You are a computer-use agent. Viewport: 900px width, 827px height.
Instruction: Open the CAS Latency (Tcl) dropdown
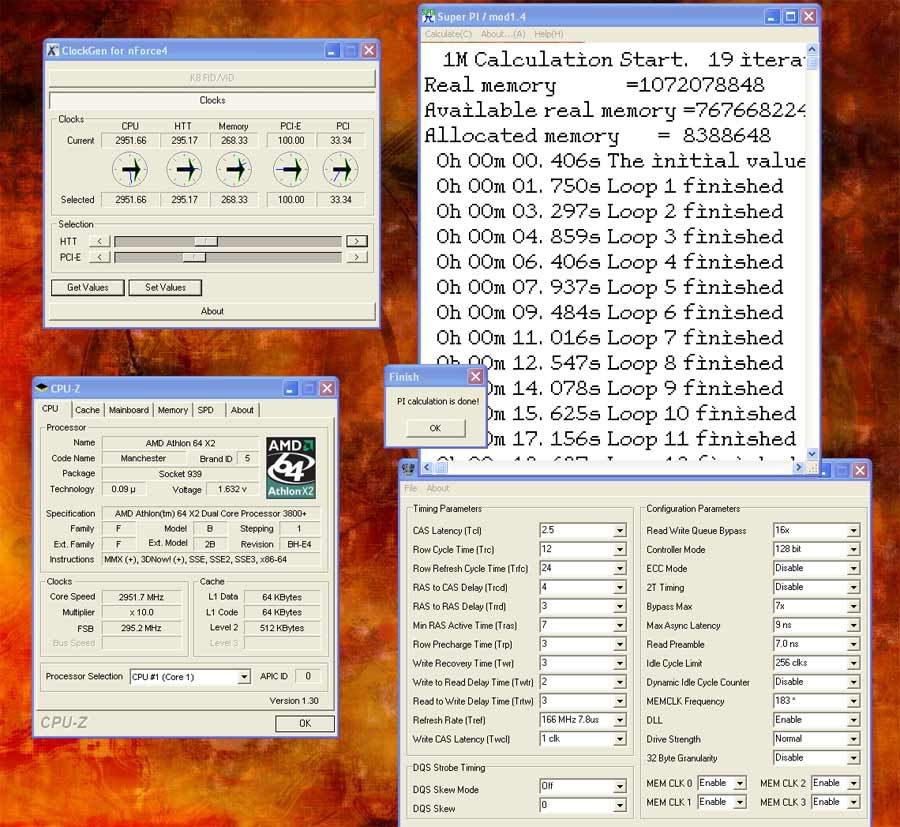620,531
